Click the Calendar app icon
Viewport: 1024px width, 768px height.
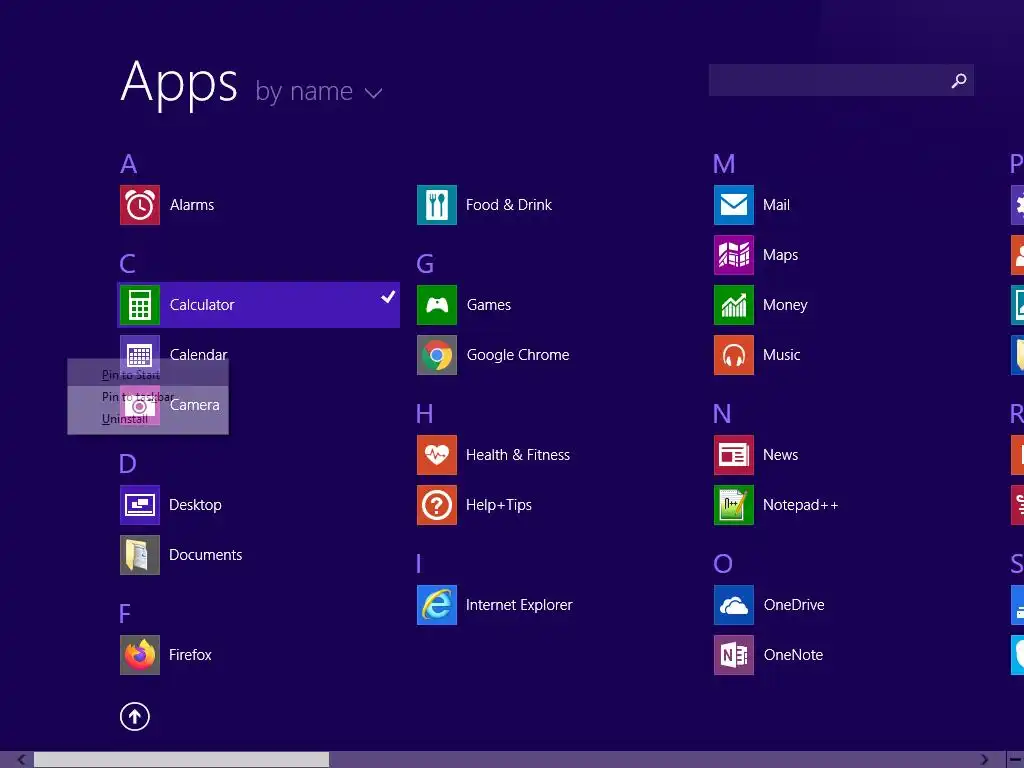coord(140,355)
